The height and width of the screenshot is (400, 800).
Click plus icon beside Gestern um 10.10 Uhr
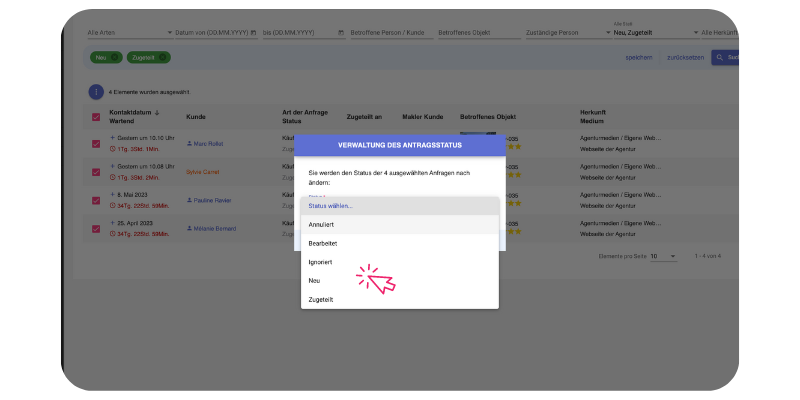[x=112, y=138]
